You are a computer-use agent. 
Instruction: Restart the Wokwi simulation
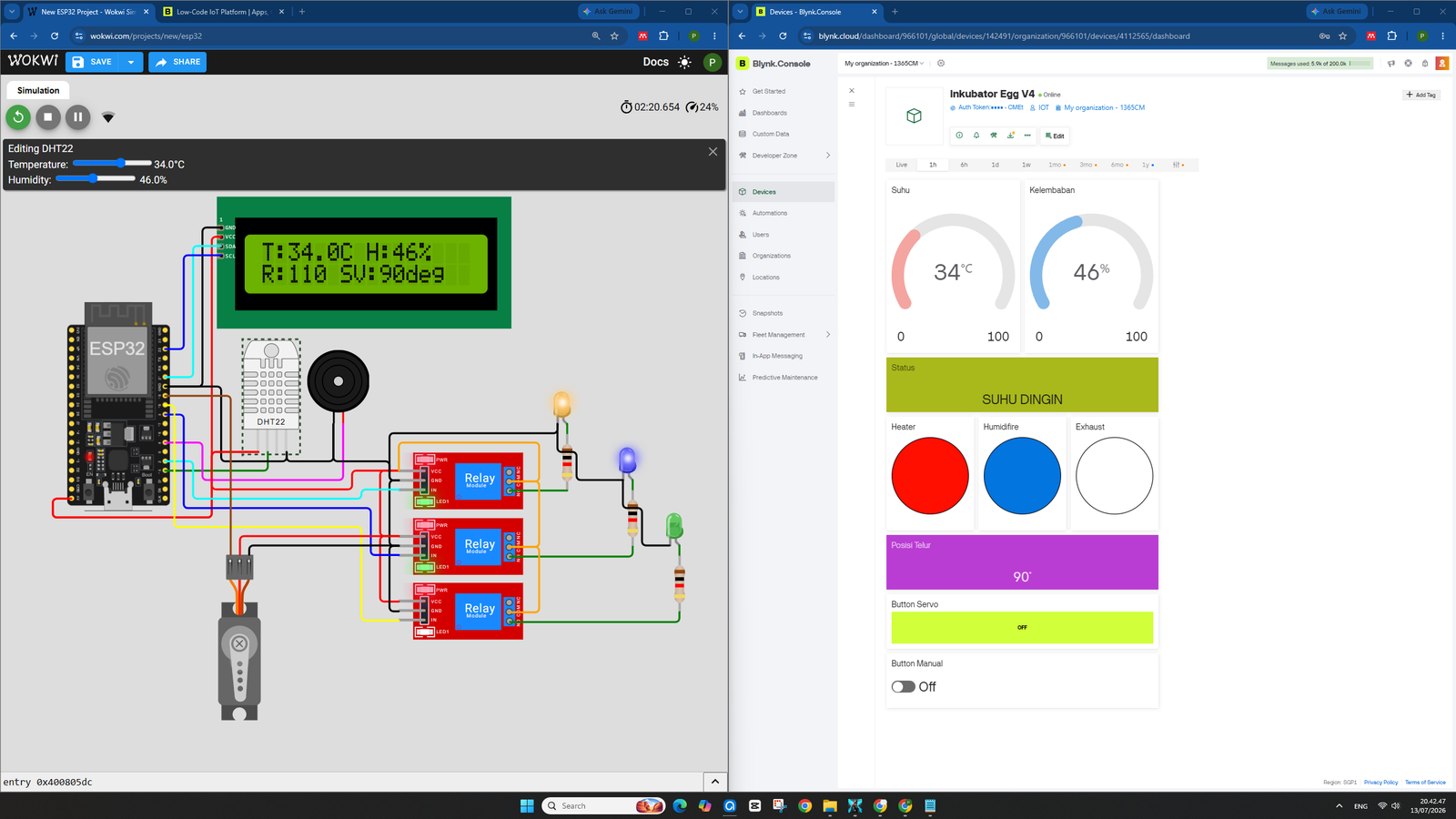point(18,116)
